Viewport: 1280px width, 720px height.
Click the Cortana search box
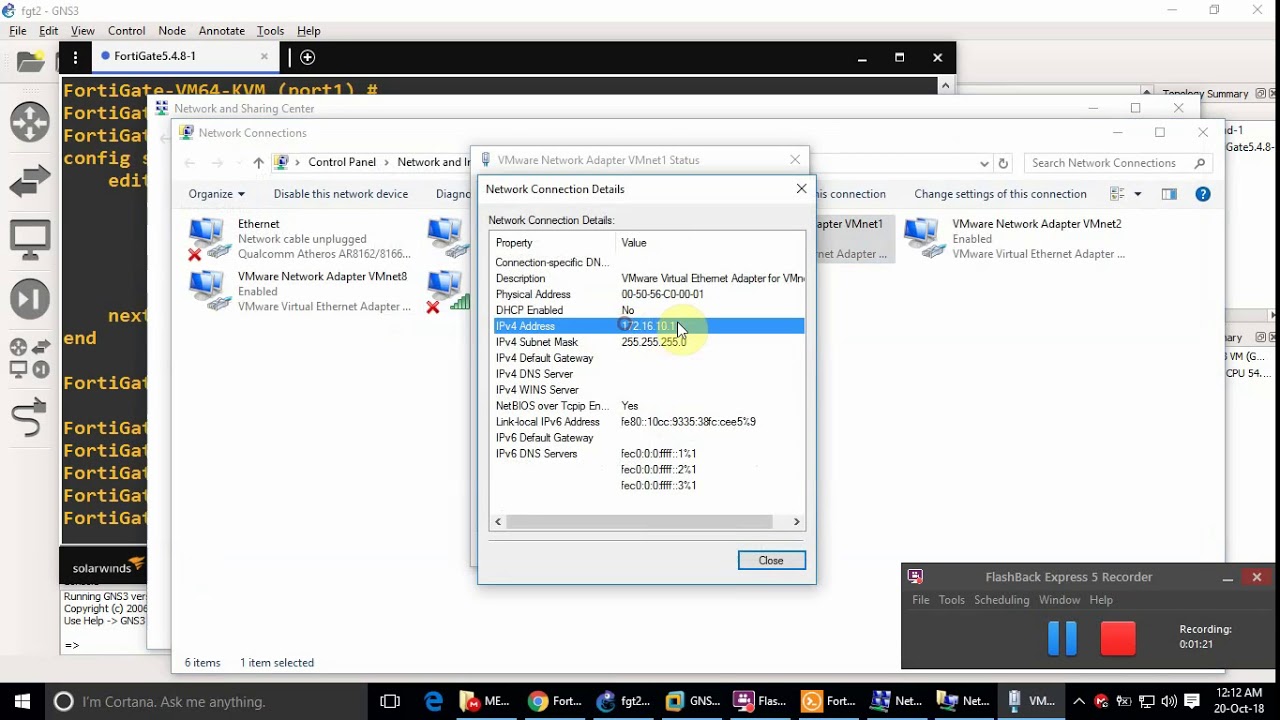point(206,701)
